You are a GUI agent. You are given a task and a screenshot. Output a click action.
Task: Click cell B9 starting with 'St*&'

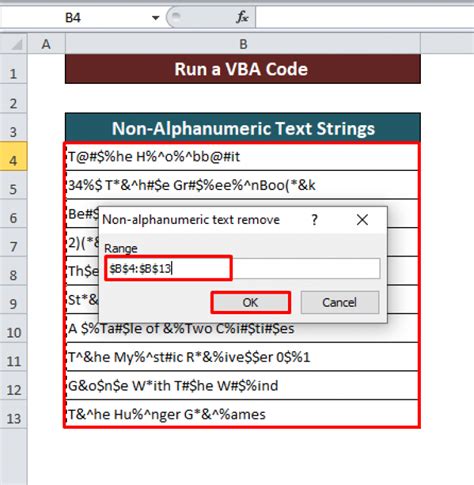pos(82,300)
